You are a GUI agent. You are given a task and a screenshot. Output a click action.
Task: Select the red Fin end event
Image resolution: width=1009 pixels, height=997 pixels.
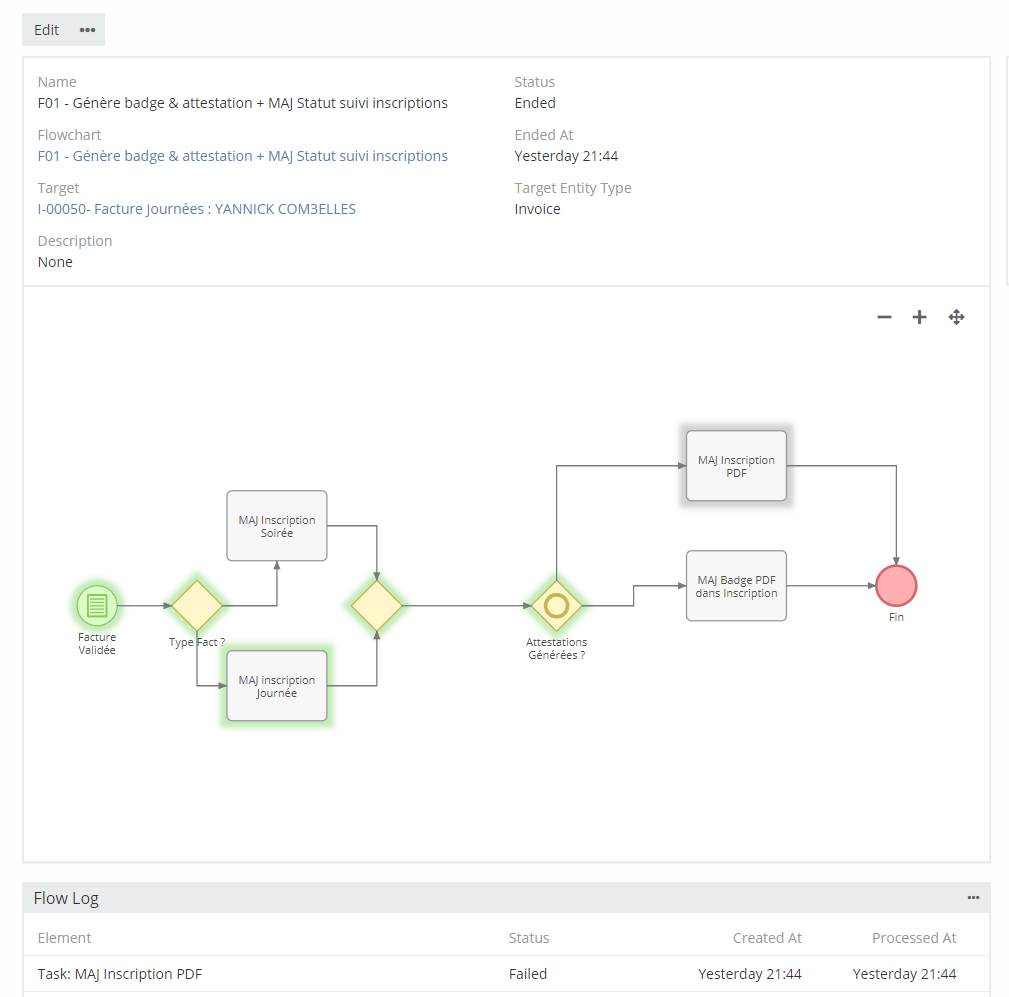pyautogui.click(x=896, y=586)
